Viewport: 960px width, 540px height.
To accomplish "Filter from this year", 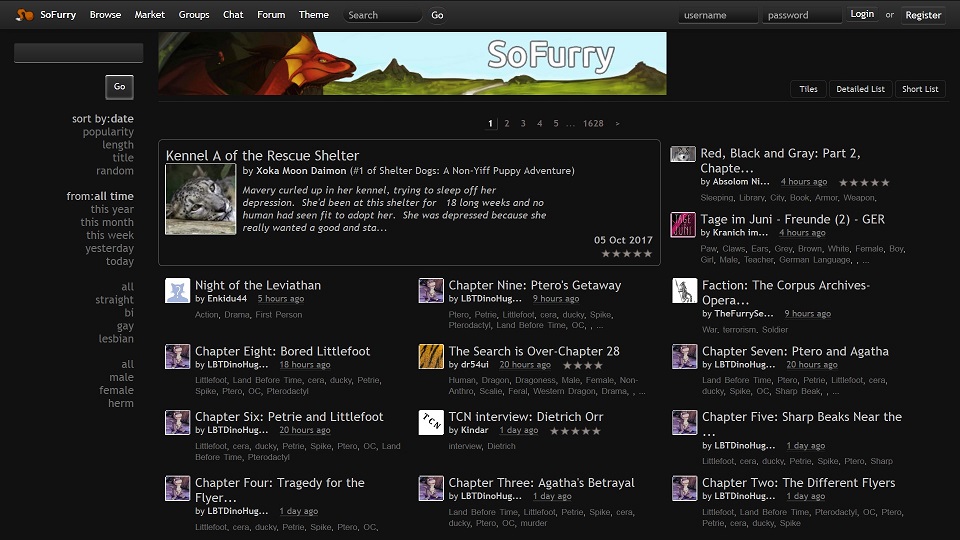I will coord(112,209).
